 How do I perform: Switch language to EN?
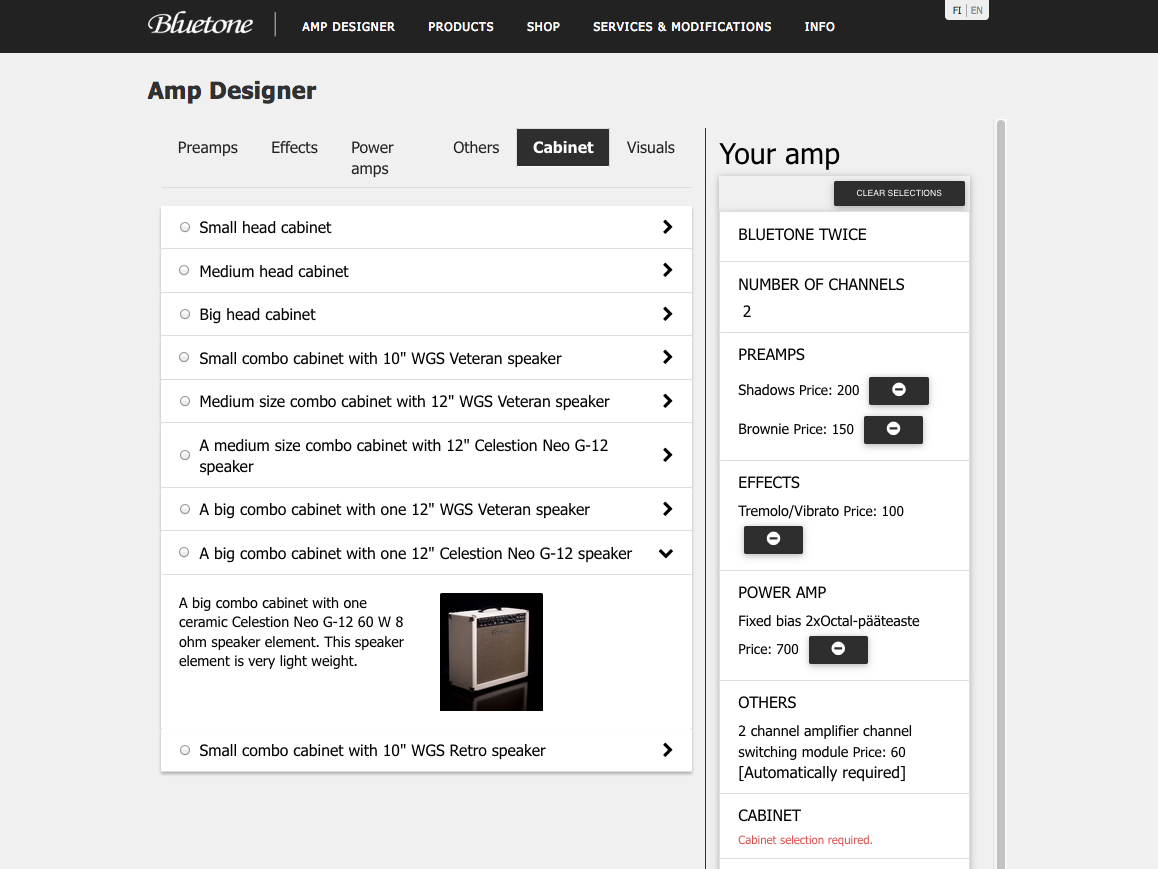pos(977,10)
